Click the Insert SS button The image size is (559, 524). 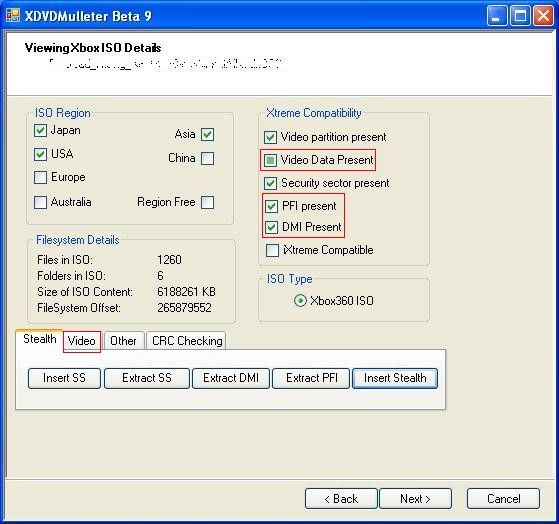pos(64,378)
